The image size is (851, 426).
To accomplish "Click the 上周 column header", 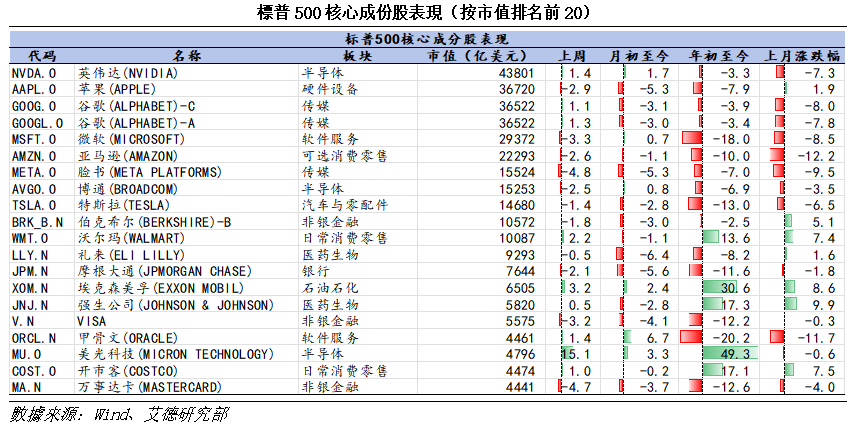I will pyautogui.click(x=573, y=56).
